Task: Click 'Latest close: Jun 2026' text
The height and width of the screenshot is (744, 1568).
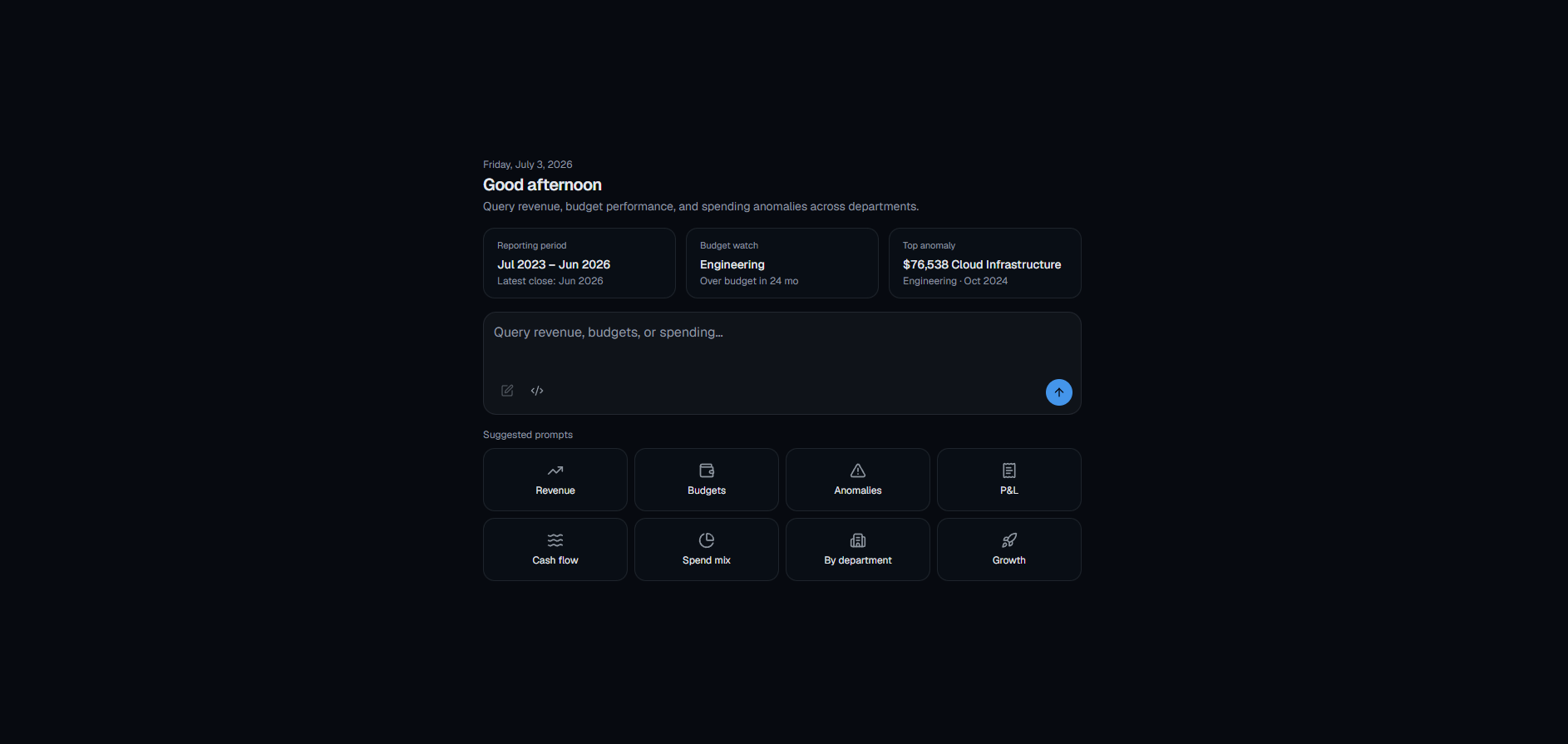Action: [x=550, y=281]
